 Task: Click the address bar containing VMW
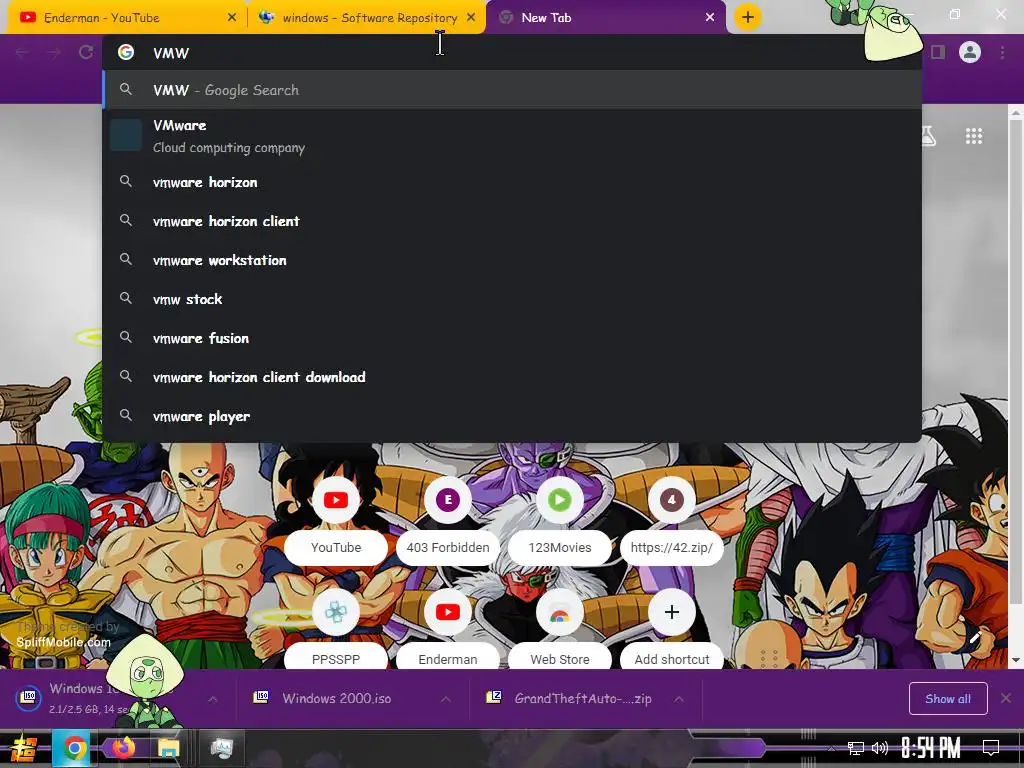pyautogui.click(x=512, y=53)
